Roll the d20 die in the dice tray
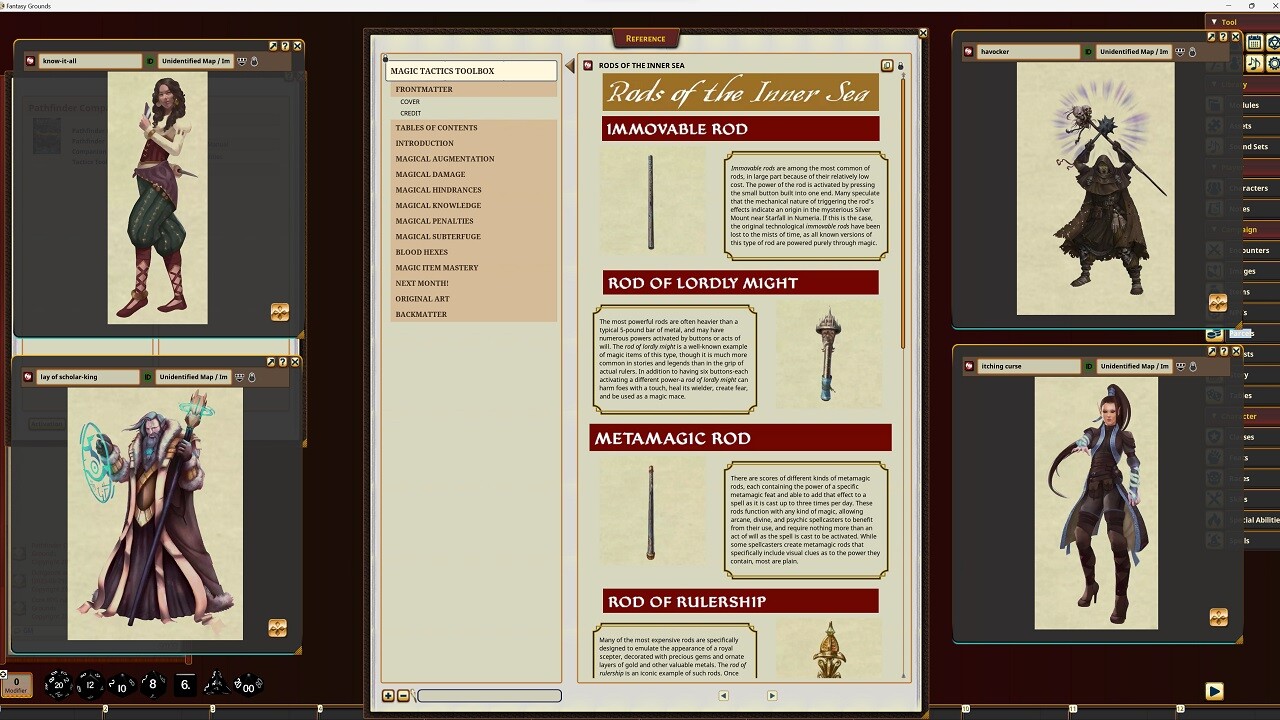Image resolution: width=1280 pixels, height=720 pixels. click(60, 685)
